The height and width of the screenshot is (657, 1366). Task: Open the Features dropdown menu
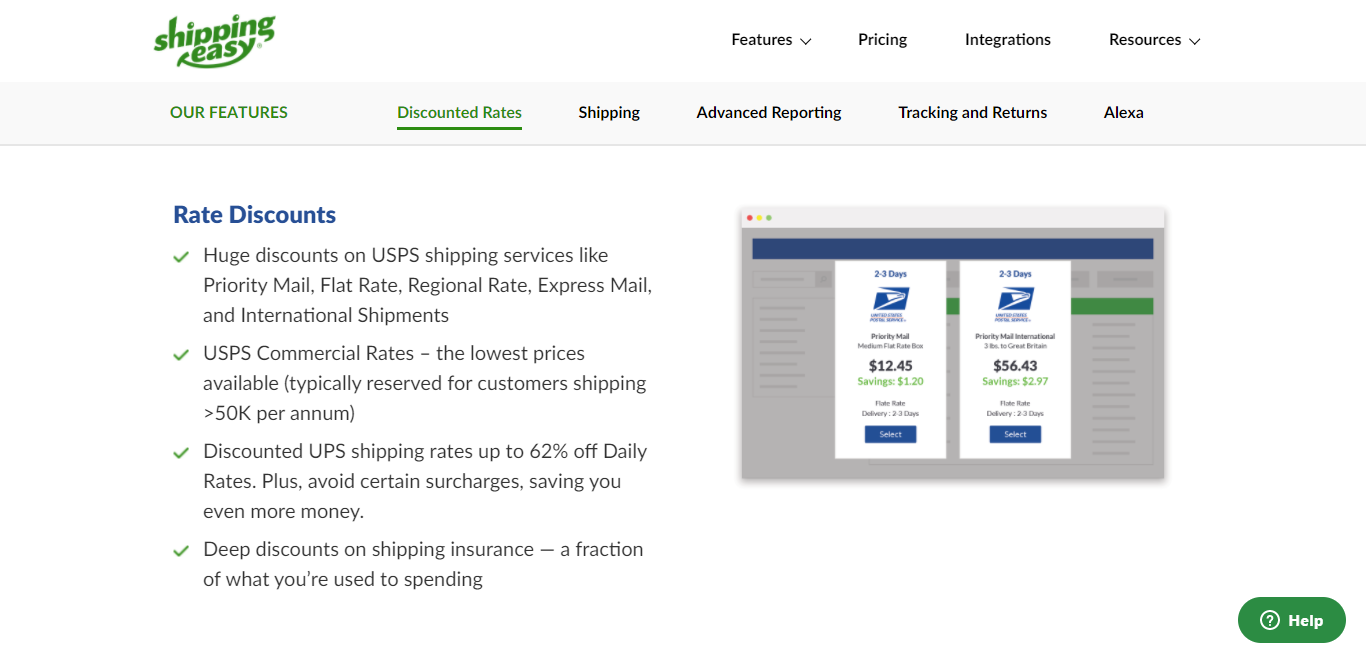coord(771,40)
